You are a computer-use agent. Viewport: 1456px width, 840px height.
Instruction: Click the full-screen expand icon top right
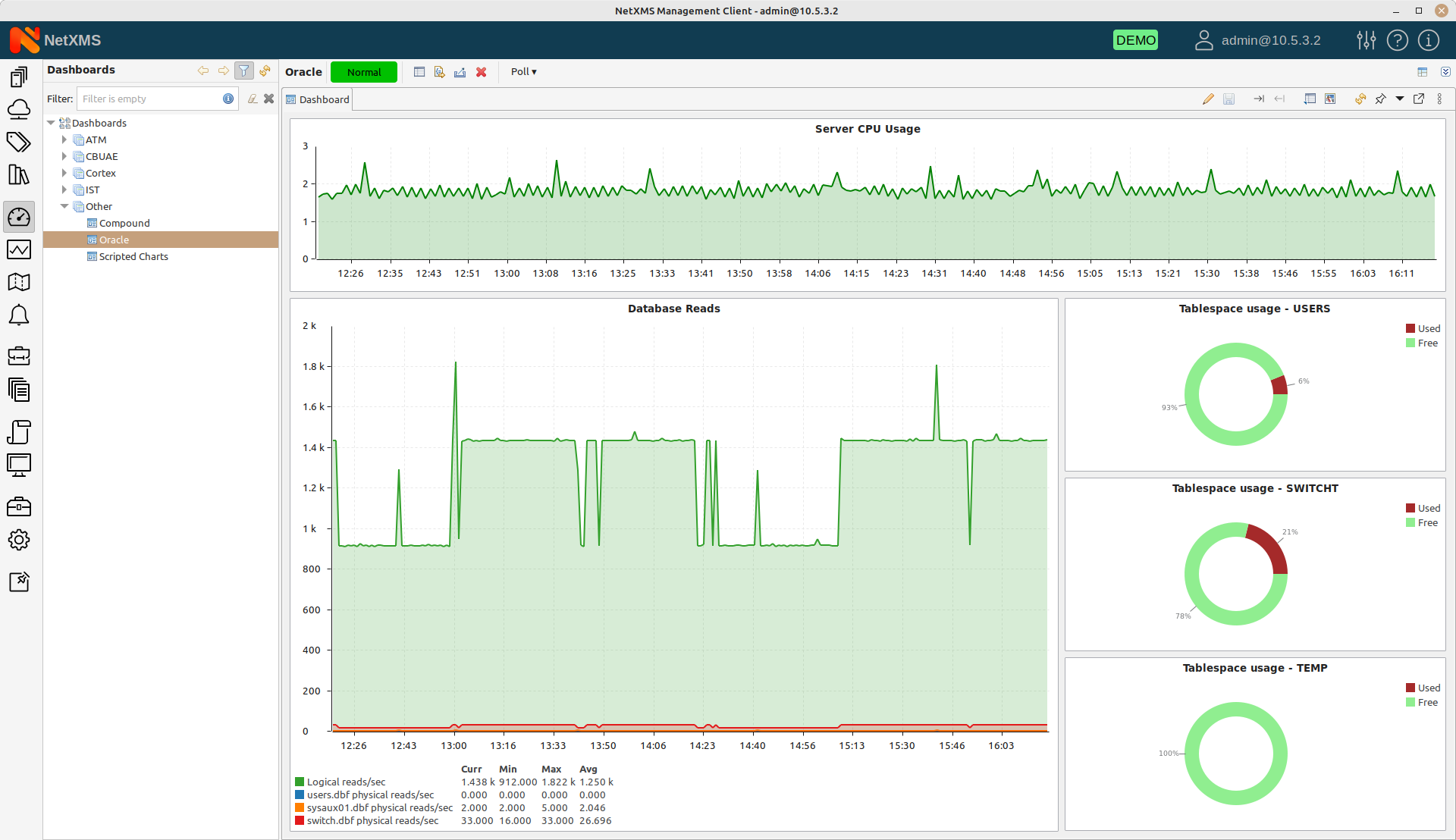(x=1419, y=99)
